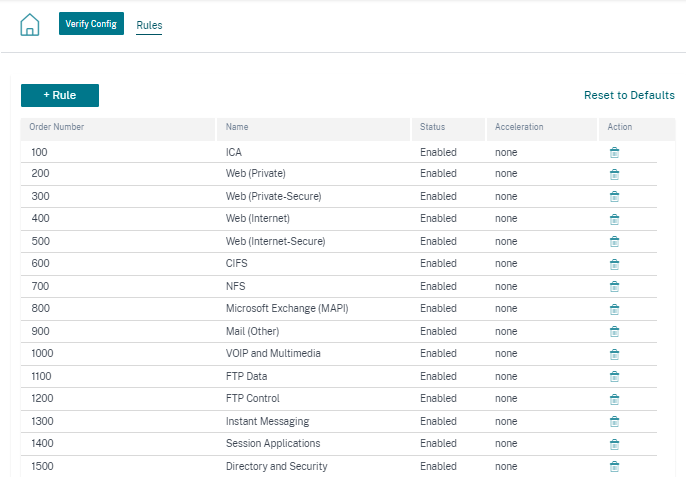
Task: Open the Instant Messaging rule name
Action: 267,421
